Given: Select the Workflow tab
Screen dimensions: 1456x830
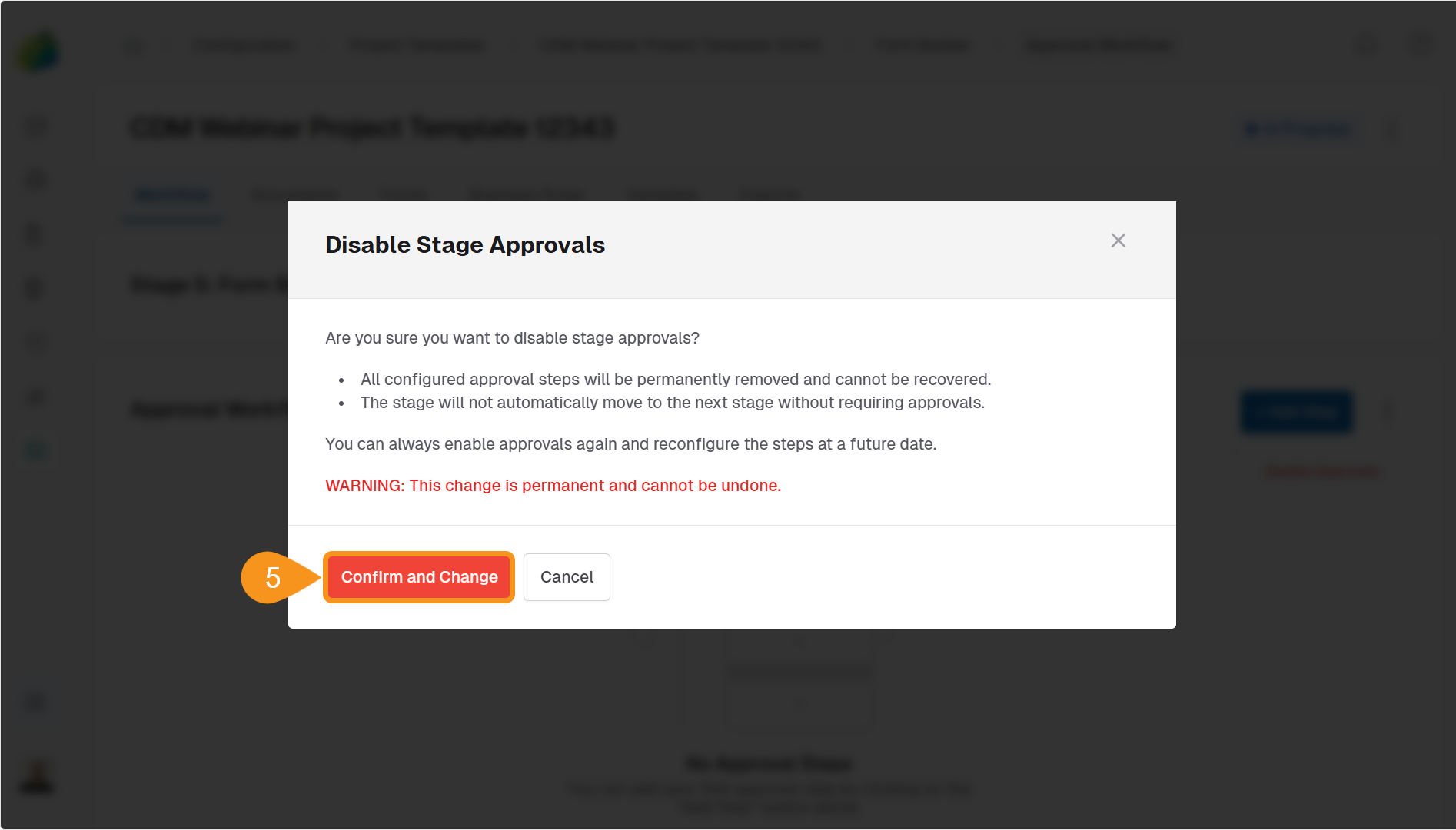Looking at the screenshot, I should 171,194.
